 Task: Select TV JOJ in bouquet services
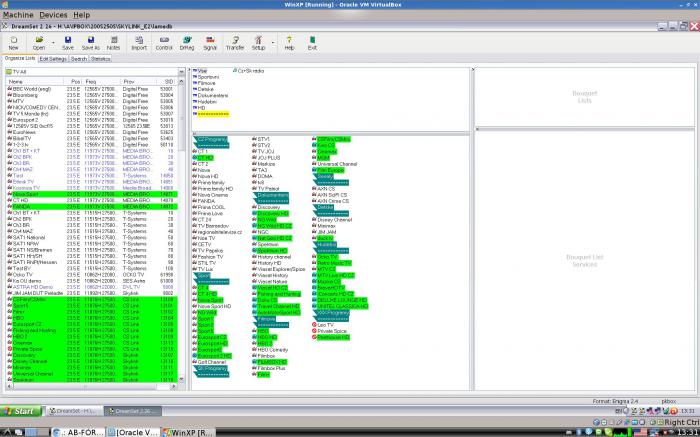coord(263,151)
